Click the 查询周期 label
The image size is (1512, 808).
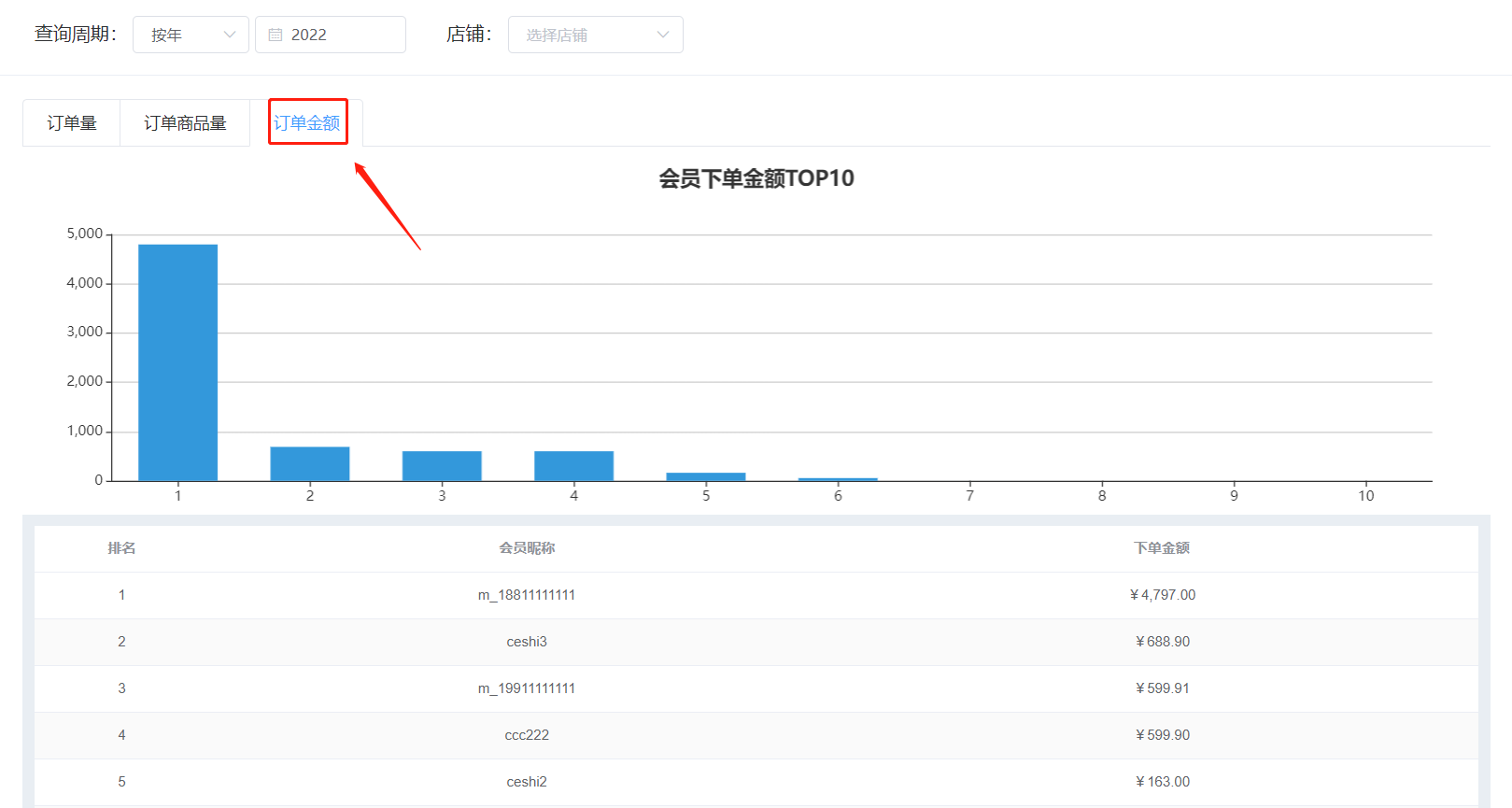coord(76,35)
